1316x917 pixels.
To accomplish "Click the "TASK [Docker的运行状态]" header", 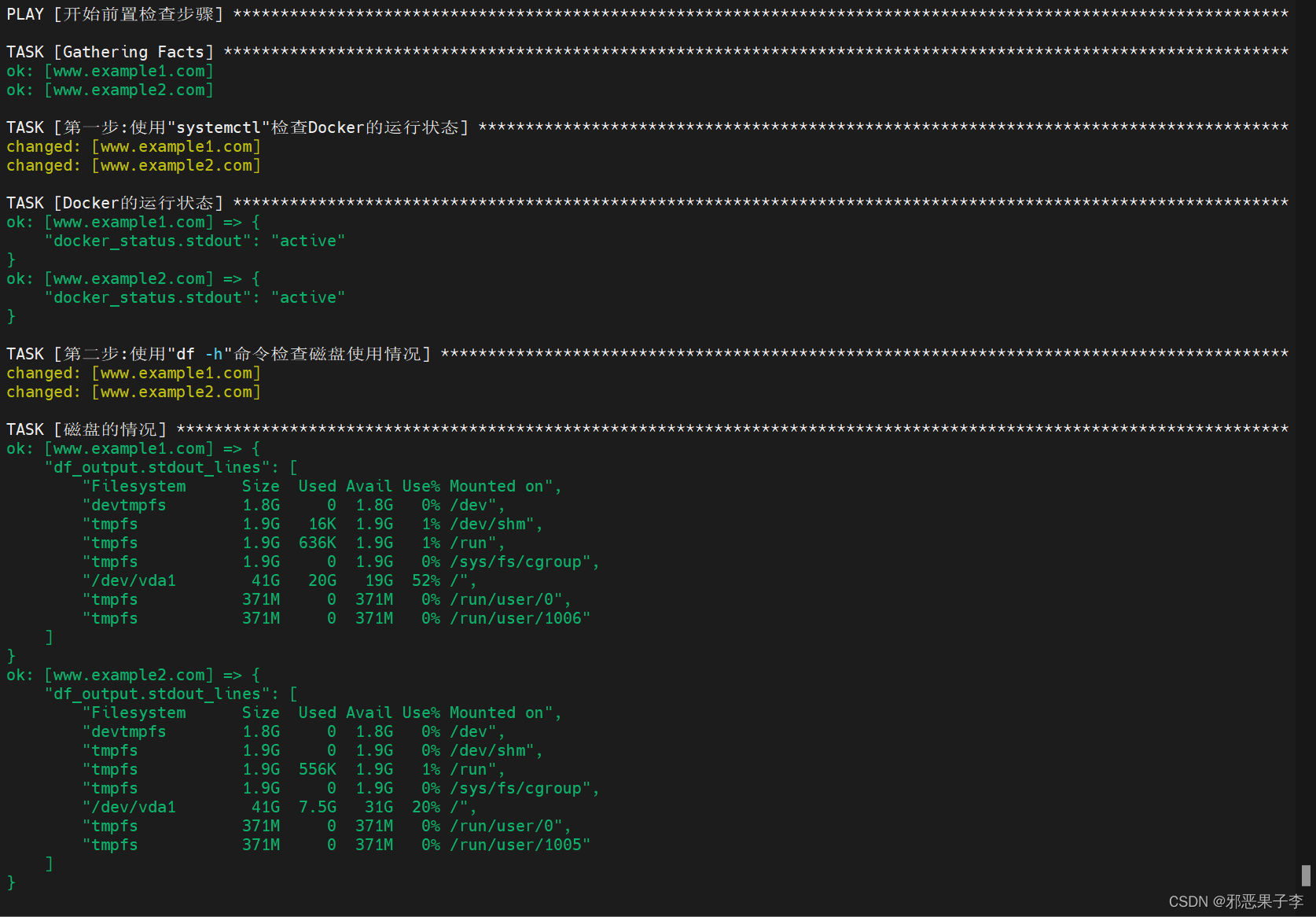I will 647,203.
